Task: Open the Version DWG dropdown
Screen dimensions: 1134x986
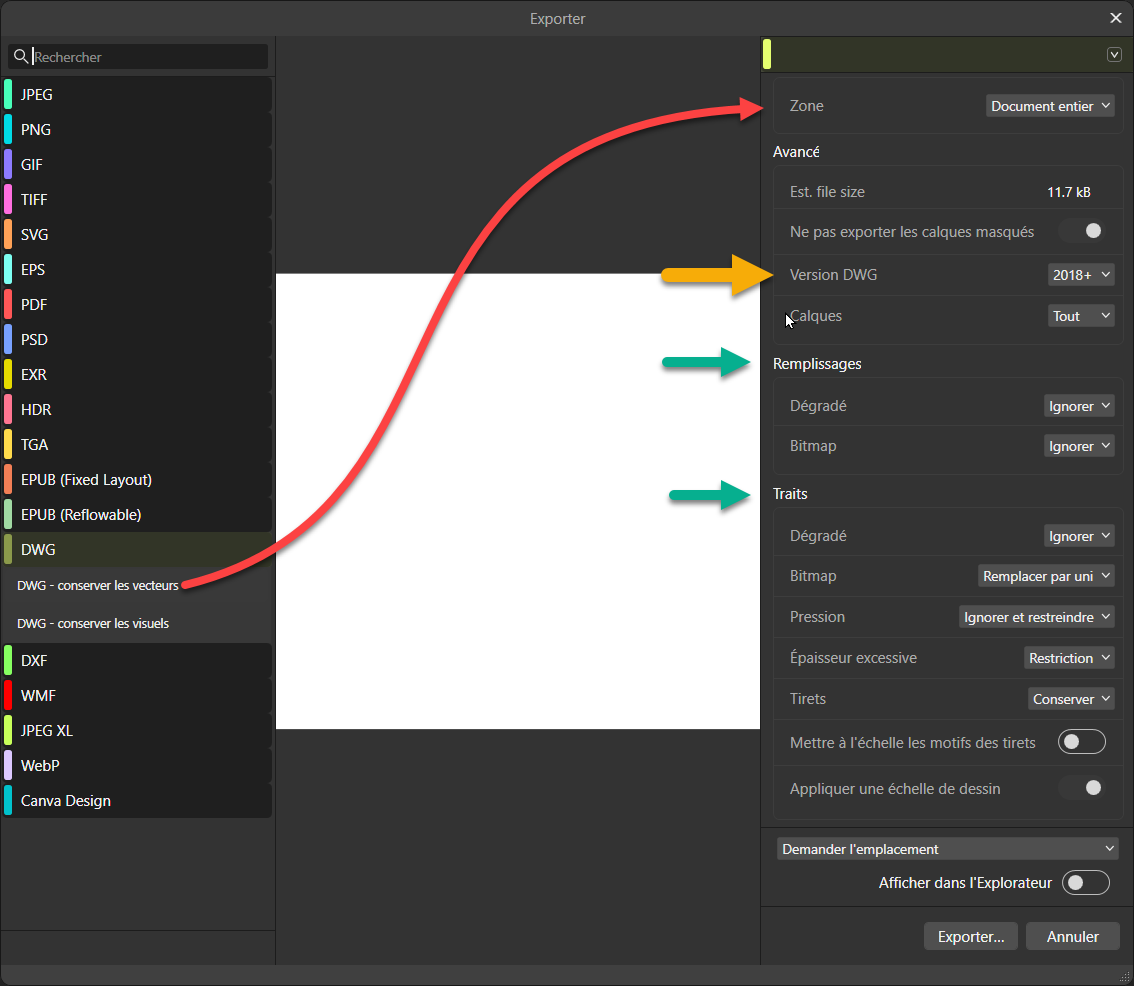Action: [x=1080, y=275]
